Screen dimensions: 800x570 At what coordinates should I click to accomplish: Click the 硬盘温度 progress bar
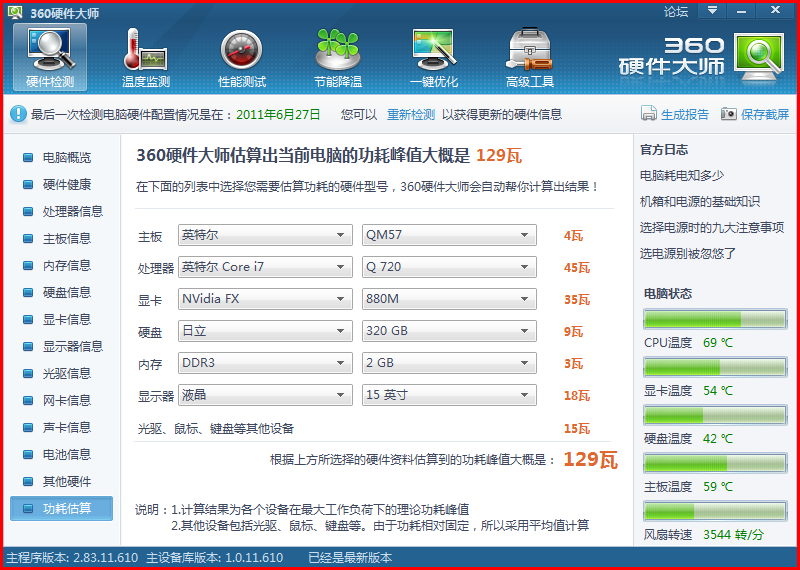[x=715, y=415]
